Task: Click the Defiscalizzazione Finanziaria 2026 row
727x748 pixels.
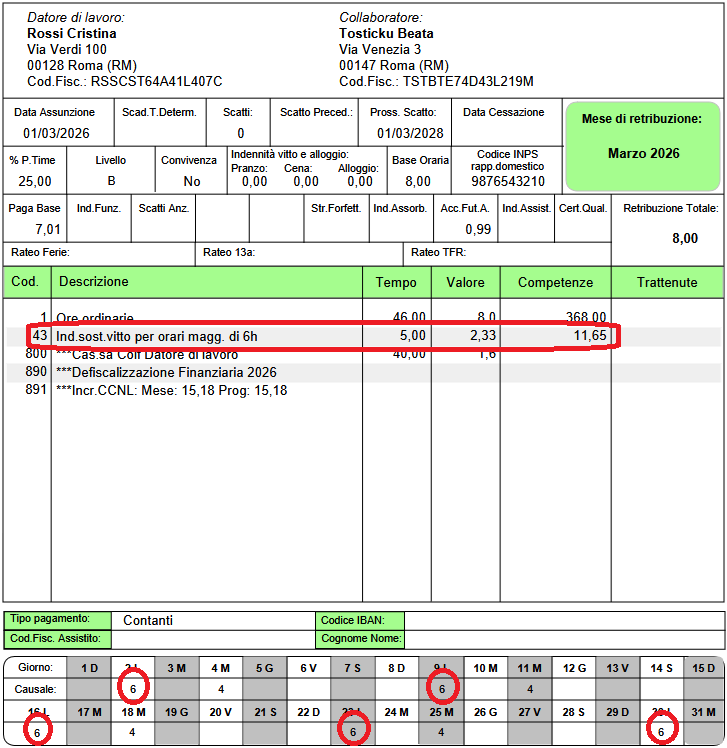Action: point(167,372)
